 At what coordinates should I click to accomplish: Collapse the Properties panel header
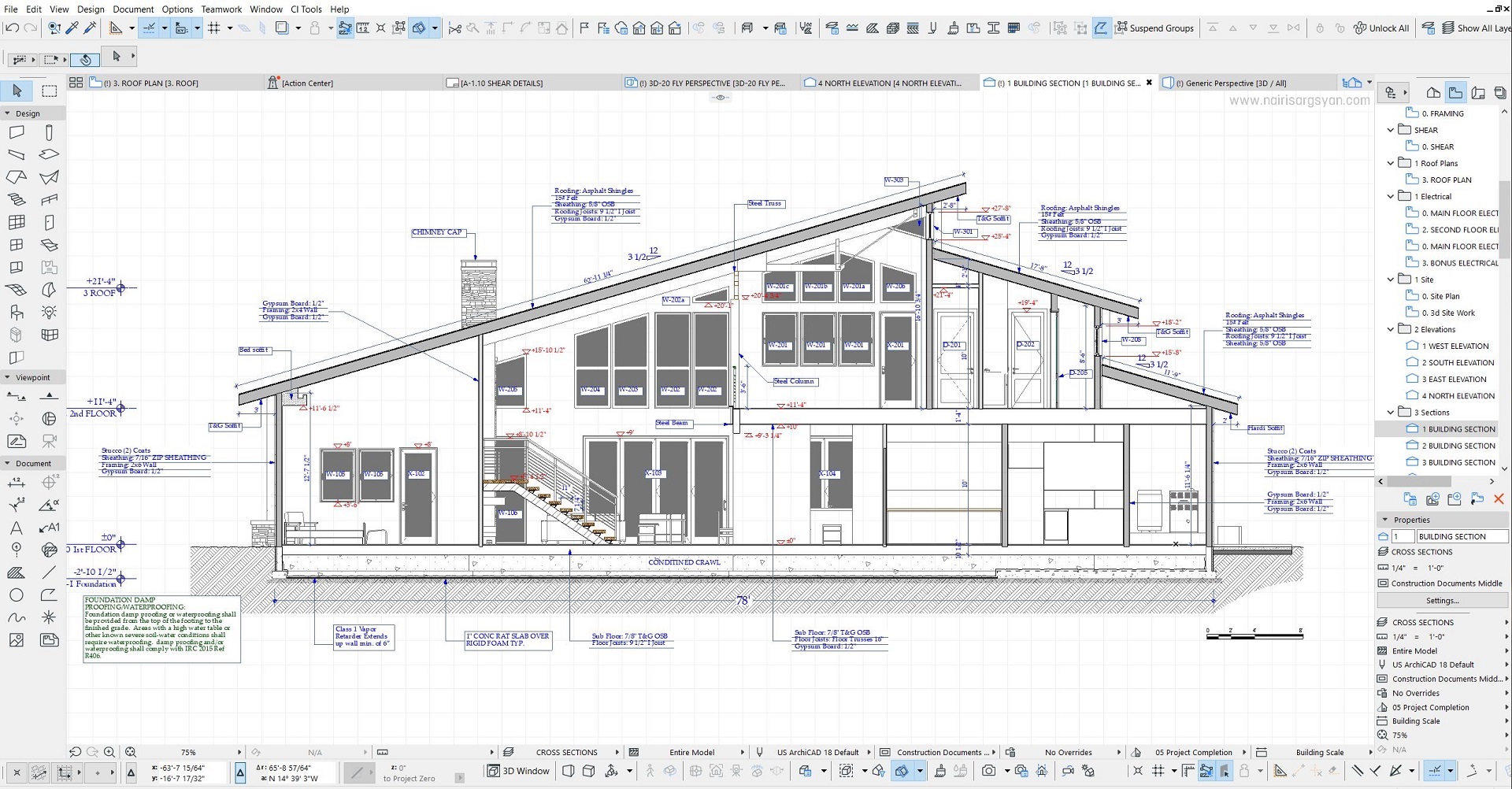[x=1385, y=520]
